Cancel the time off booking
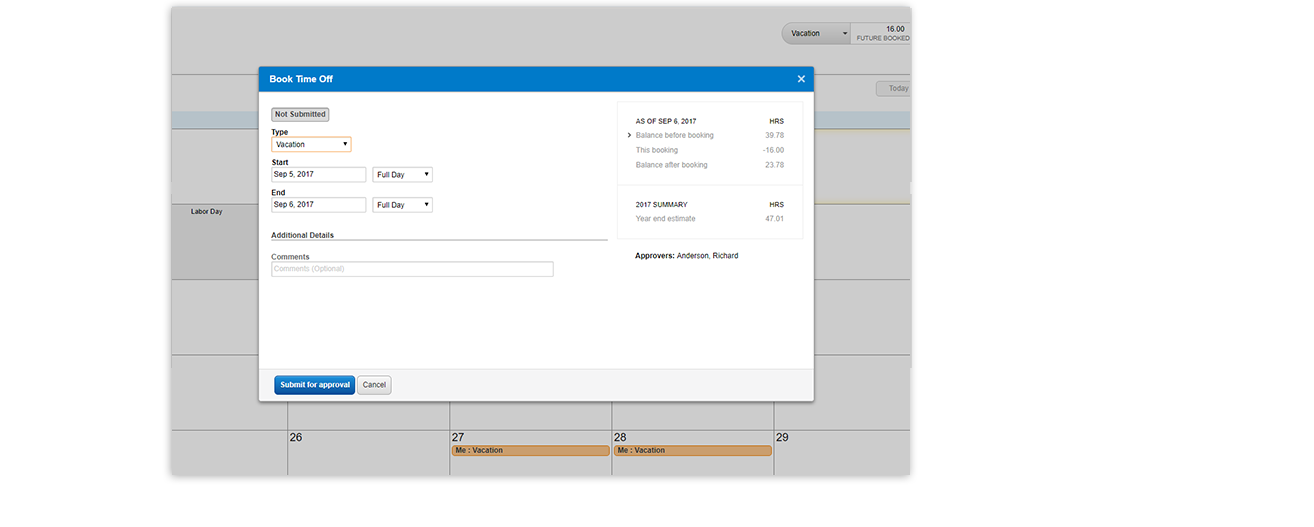The width and height of the screenshot is (1314, 527). tap(374, 385)
